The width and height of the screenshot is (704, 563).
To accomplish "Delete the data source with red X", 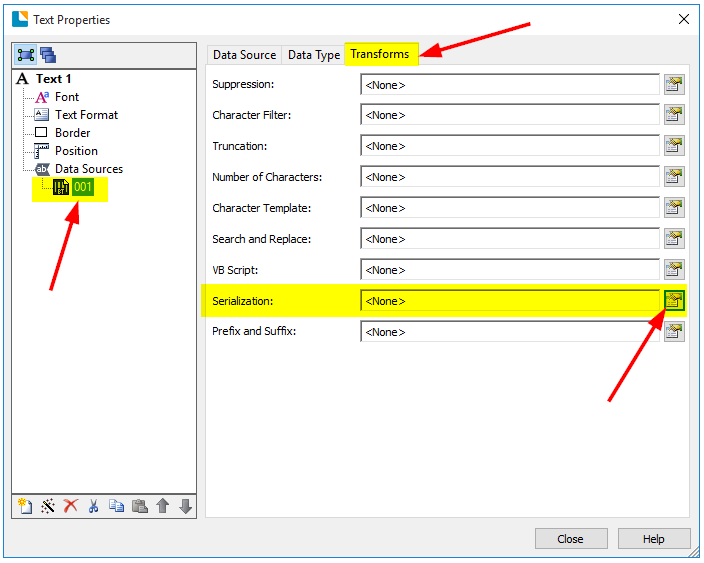I will point(70,506).
